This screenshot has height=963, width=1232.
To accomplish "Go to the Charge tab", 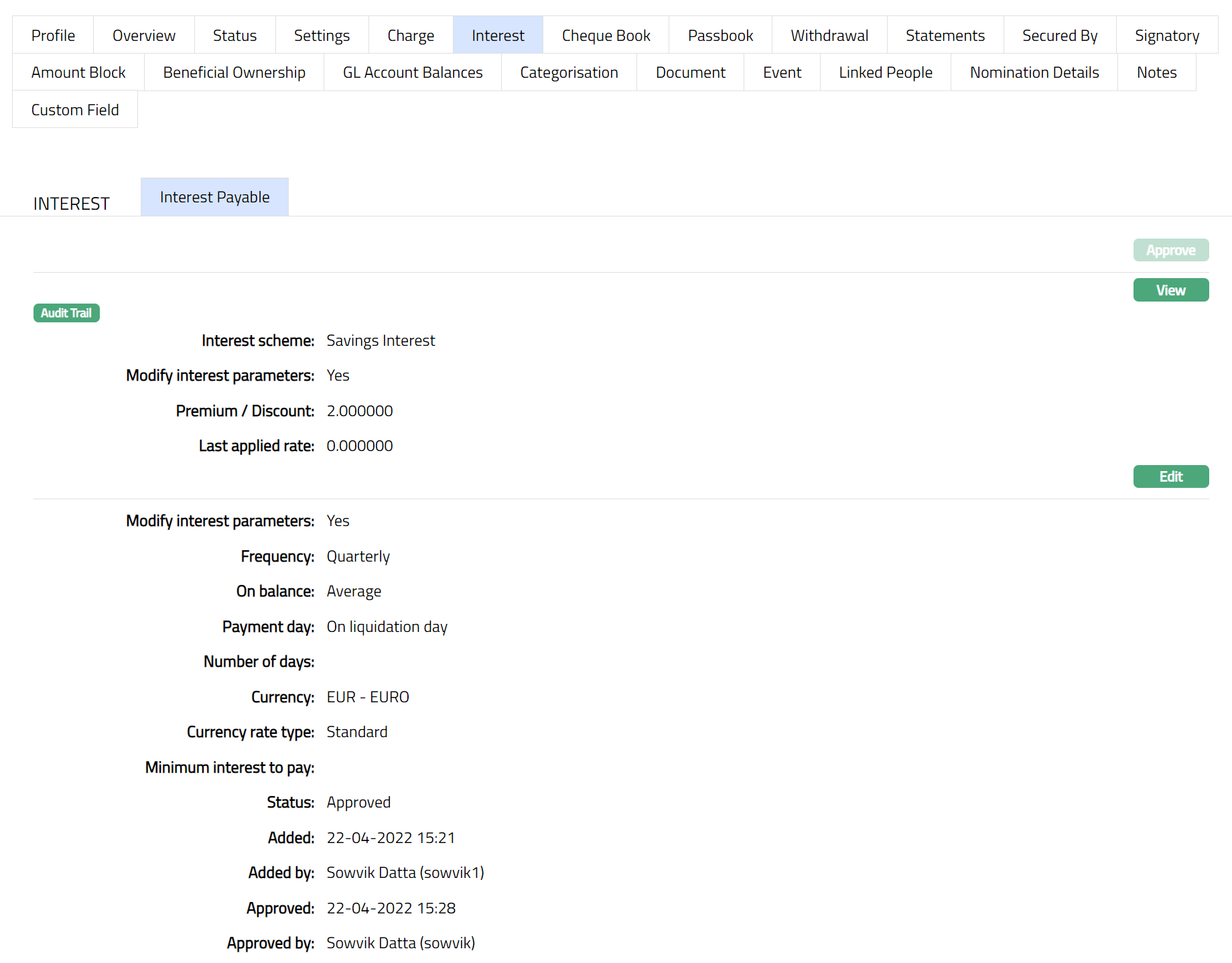I will tap(411, 36).
